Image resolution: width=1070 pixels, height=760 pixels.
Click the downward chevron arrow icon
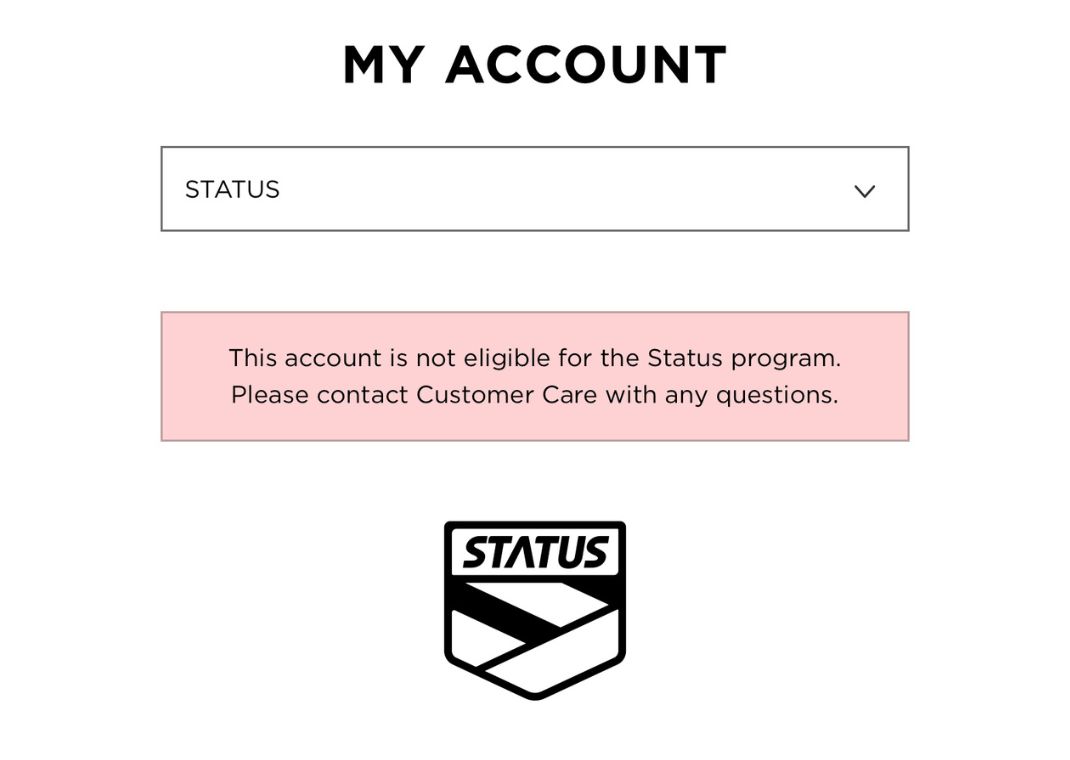point(864,191)
